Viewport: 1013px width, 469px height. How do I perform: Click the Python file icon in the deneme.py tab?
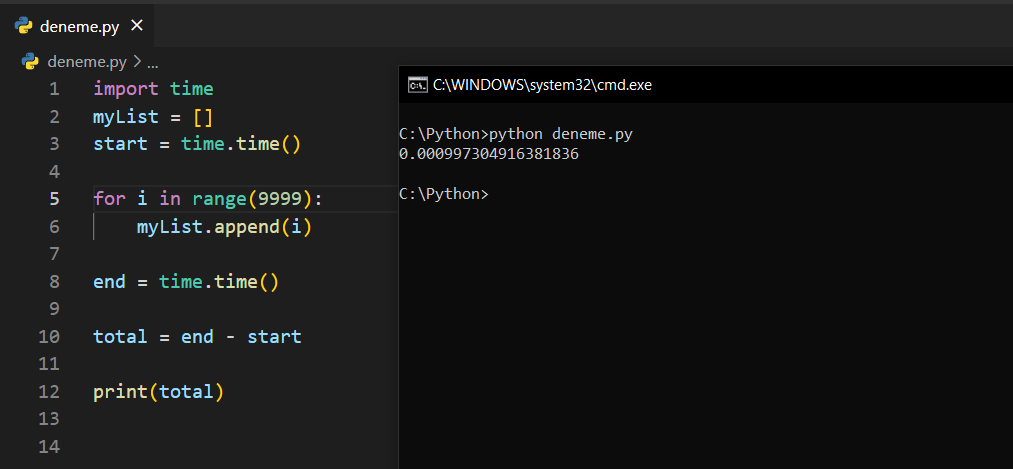[23, 25]
